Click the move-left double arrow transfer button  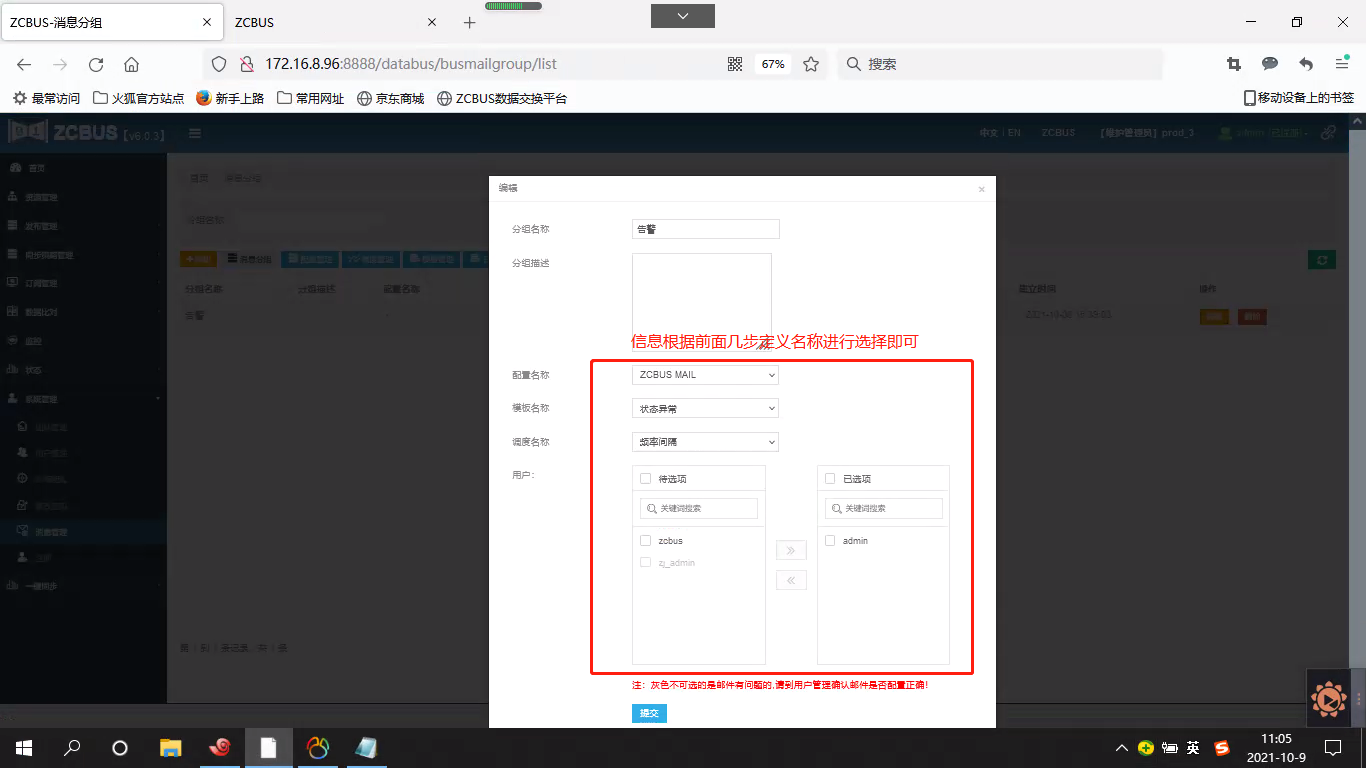click(791, 580)
